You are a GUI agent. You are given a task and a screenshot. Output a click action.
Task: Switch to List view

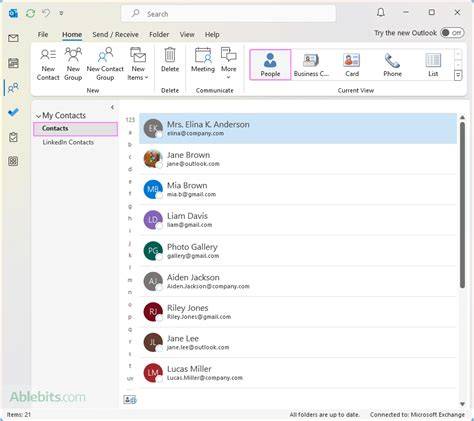433,65
